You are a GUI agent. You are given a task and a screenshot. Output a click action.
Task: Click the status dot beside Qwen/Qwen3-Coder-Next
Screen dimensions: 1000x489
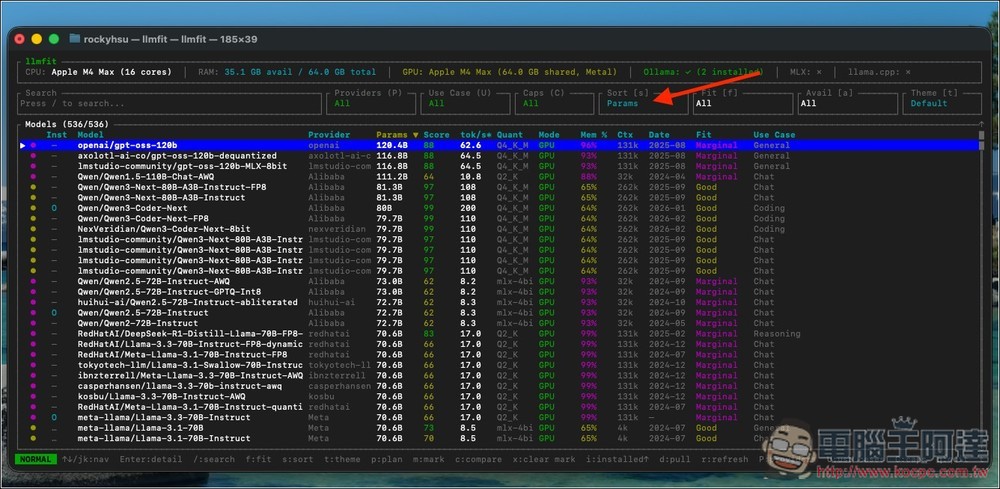tap(32, 208)
